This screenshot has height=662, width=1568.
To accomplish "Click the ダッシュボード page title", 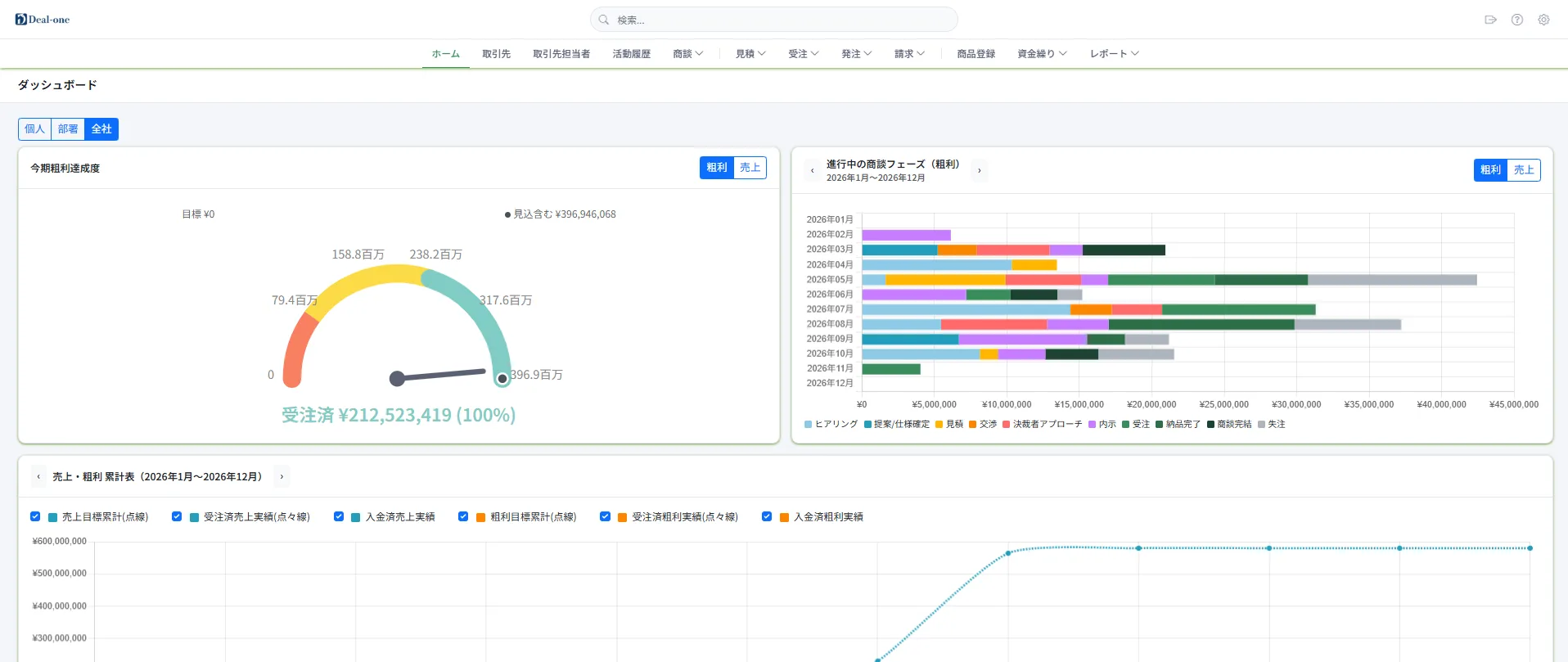I will click(57, 85).
